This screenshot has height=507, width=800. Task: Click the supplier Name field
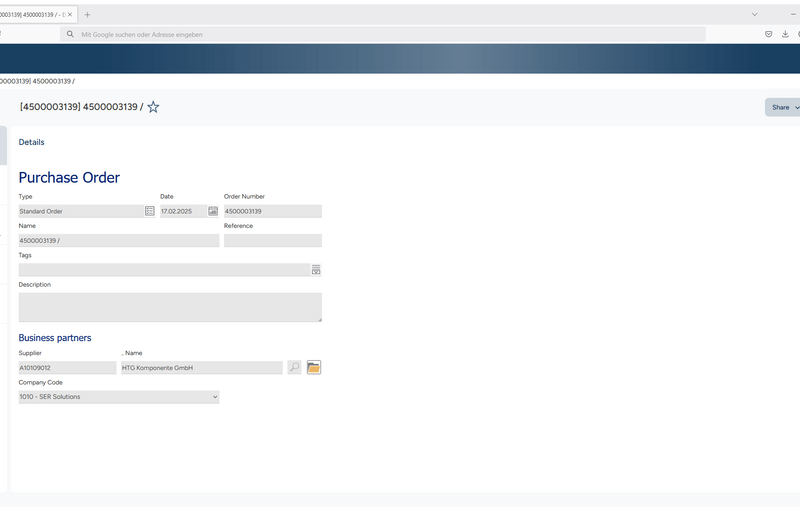201,368
